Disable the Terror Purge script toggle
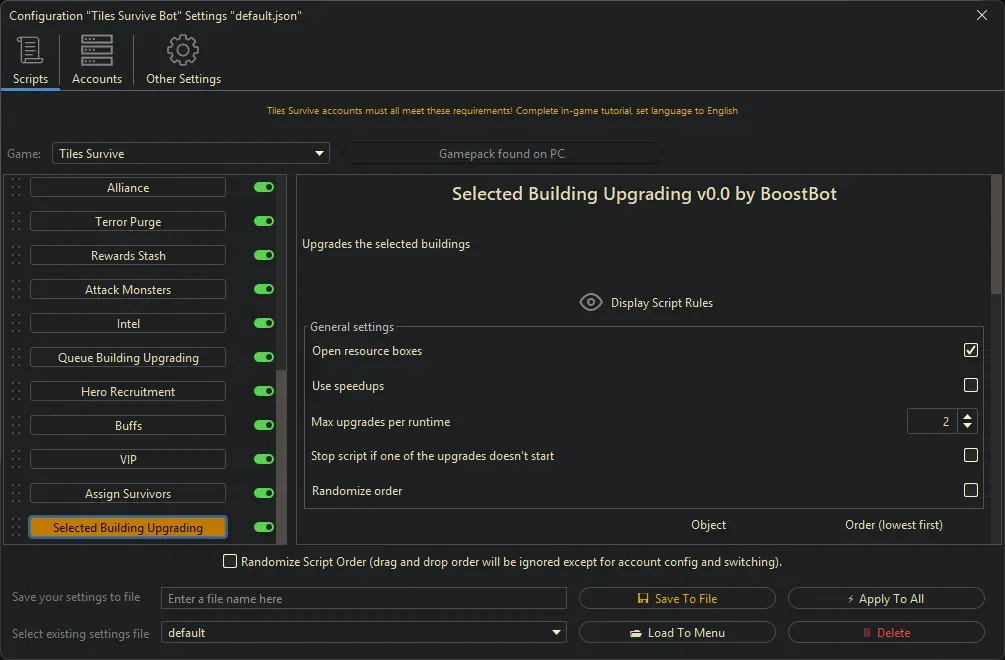1005x660 pixels. click(264, 222)
